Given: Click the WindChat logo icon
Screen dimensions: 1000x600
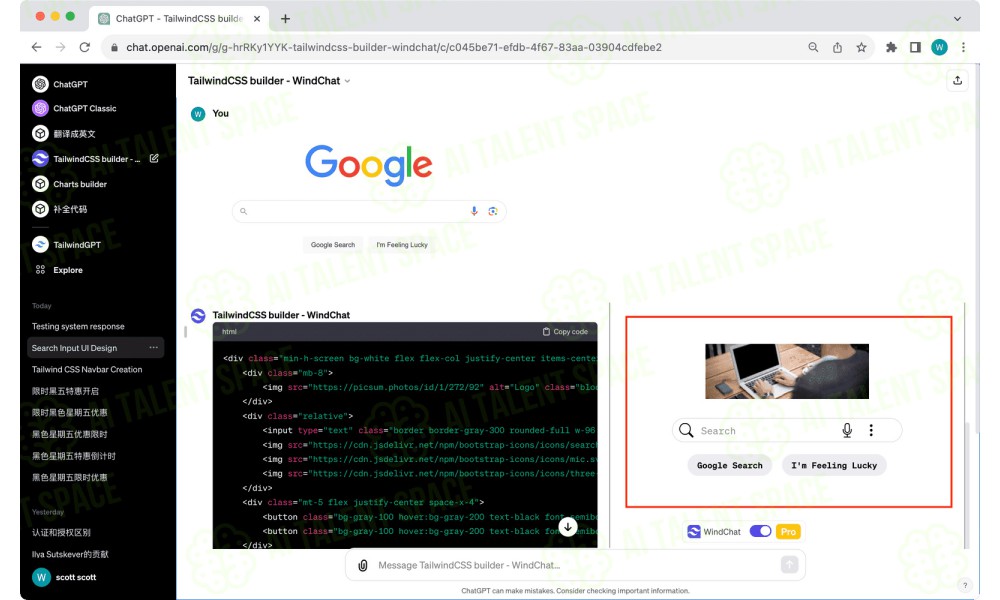Looking at the screenshot, I should [x=694, y=531].
